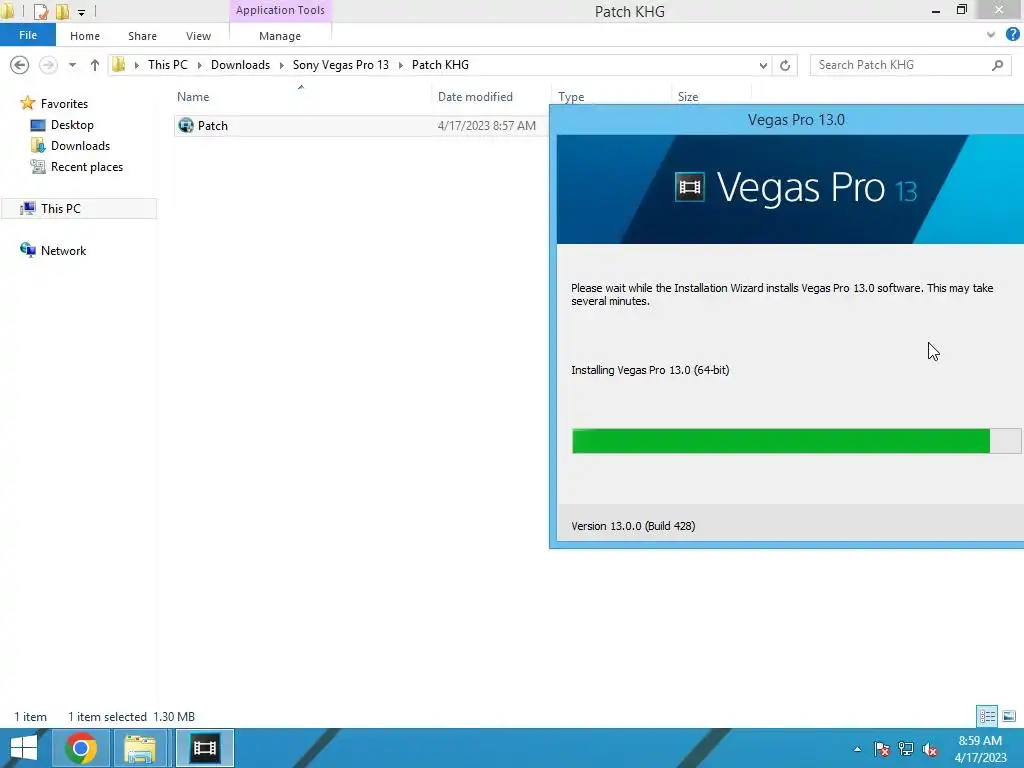Expand chevron after Sony Vegas Pro 13
This screenshot has height=768, width=1024.
click(x=400, y=65)
